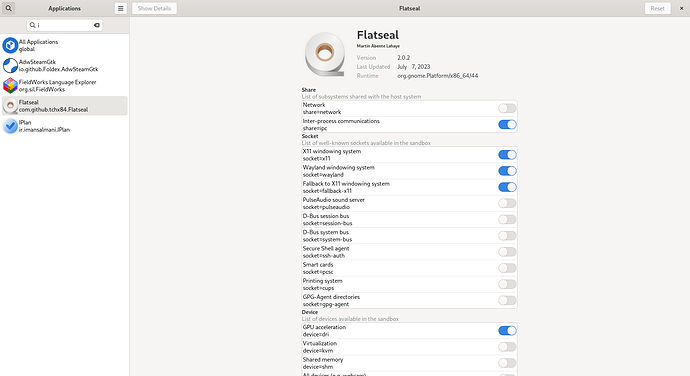690x376 pixels.
Task: Enable Shared memory toggle
Action: click(x=507, y=363)
